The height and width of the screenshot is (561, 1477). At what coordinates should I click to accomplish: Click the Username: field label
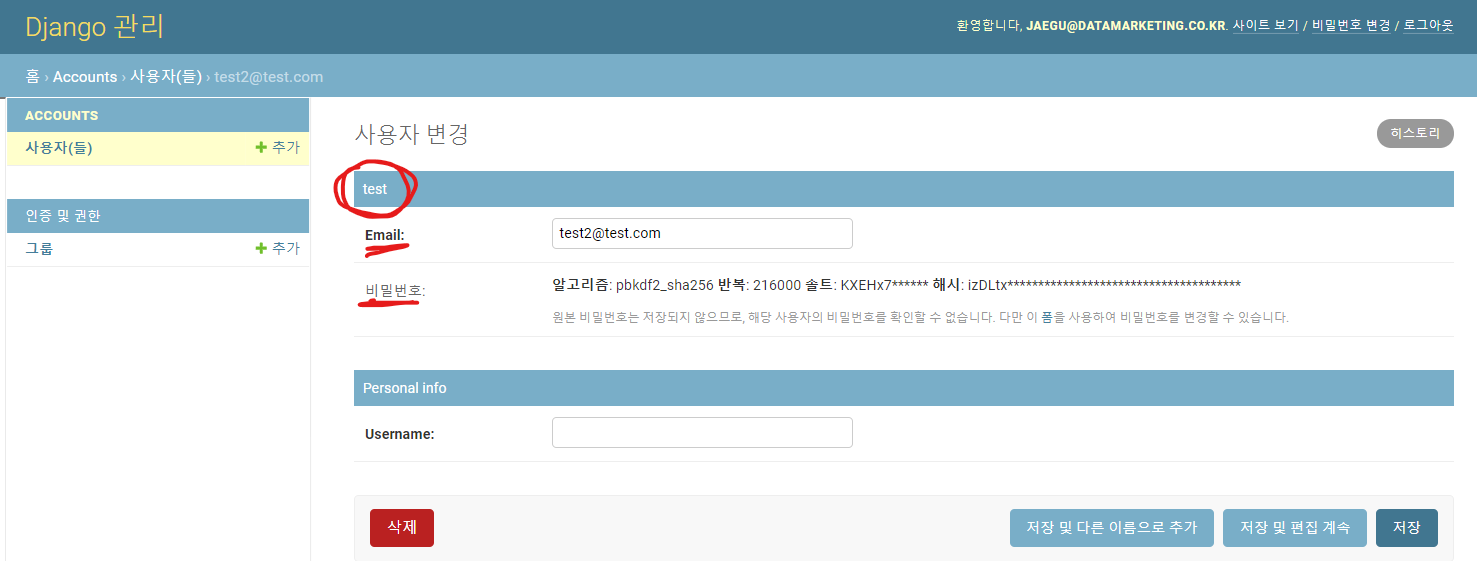399,434
